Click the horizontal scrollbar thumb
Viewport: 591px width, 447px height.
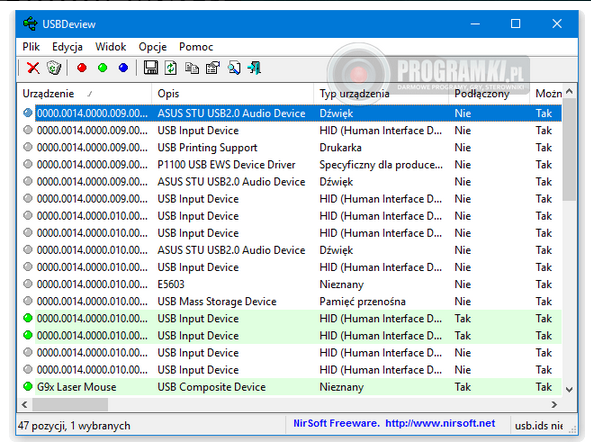(70, 404)
